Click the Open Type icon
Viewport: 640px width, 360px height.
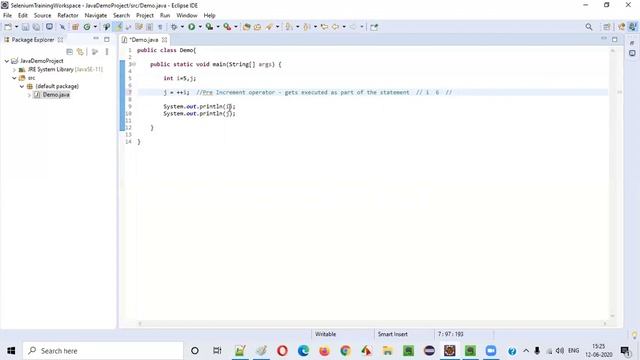point(246,27)
